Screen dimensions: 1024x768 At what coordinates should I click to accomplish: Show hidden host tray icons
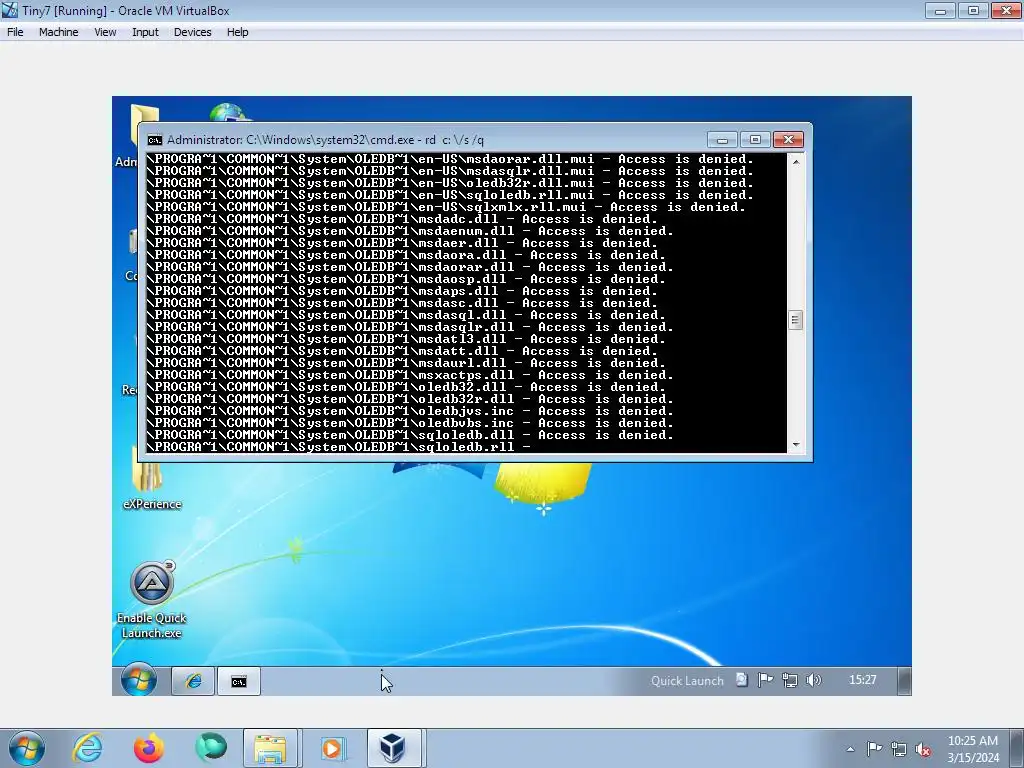(x=850, y=749)
